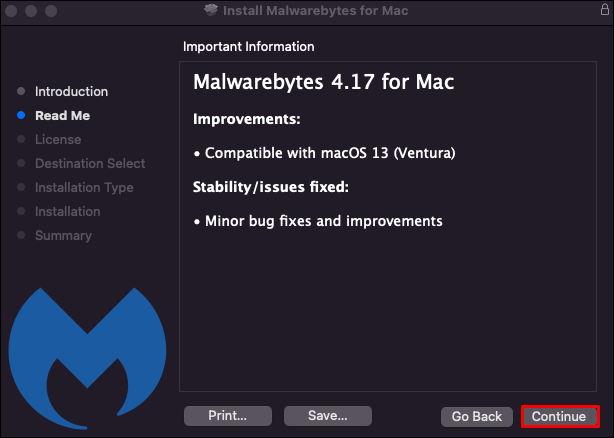Select the Introduction step in sidebar
This screenshot has height=438, width=614.
click(71, 92)
